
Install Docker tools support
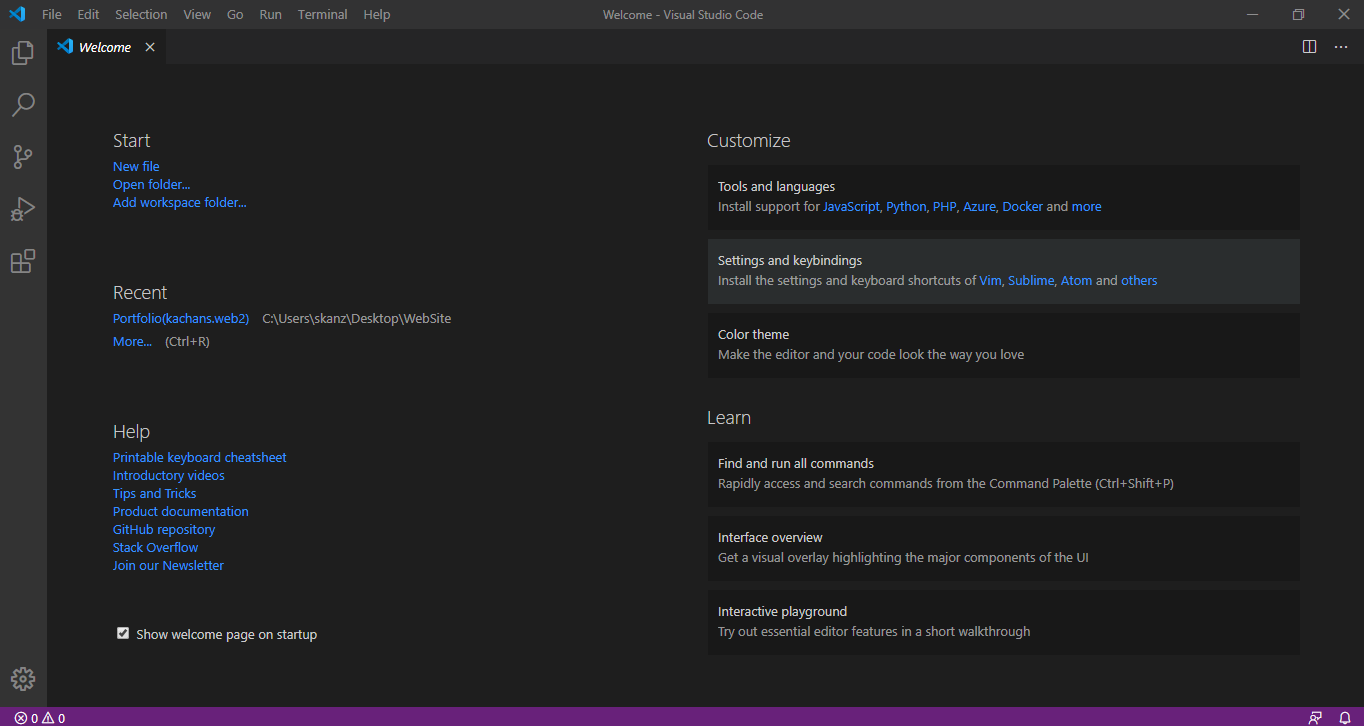[x=1022, y=206]
